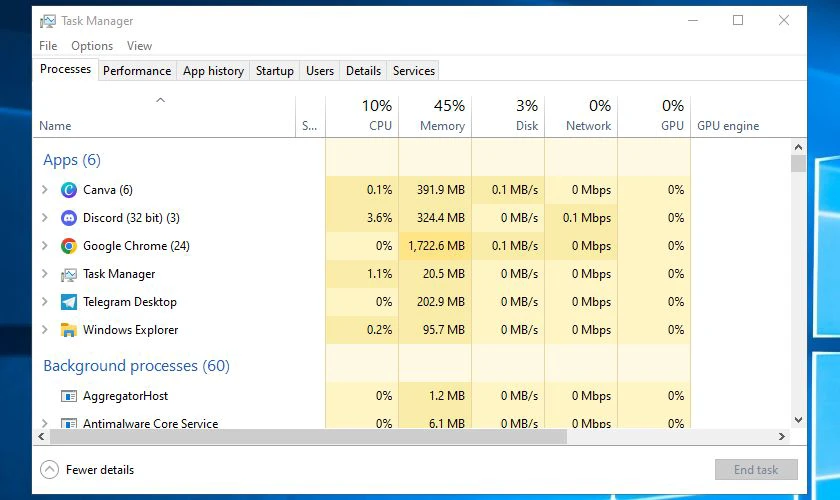Select the Google Chrome (24) row name
The width and height of the screenshot is (840, 500).
tap(136, 246)
